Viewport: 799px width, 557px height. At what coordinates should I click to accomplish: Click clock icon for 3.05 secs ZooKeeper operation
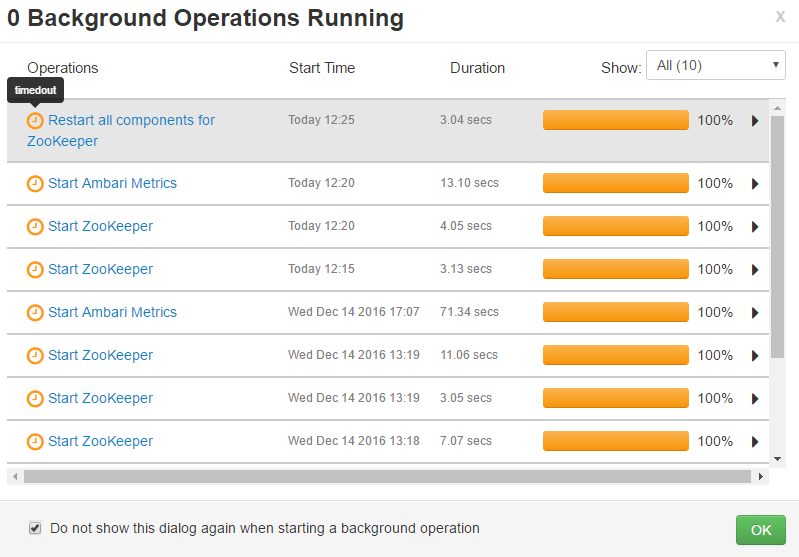pos(35,399)
